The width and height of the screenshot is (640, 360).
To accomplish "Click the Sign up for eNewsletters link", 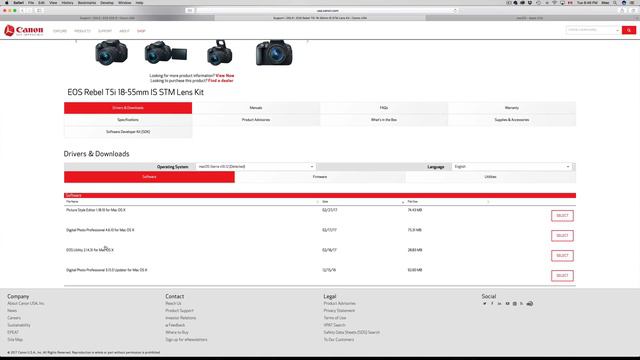I will (186, 340).
